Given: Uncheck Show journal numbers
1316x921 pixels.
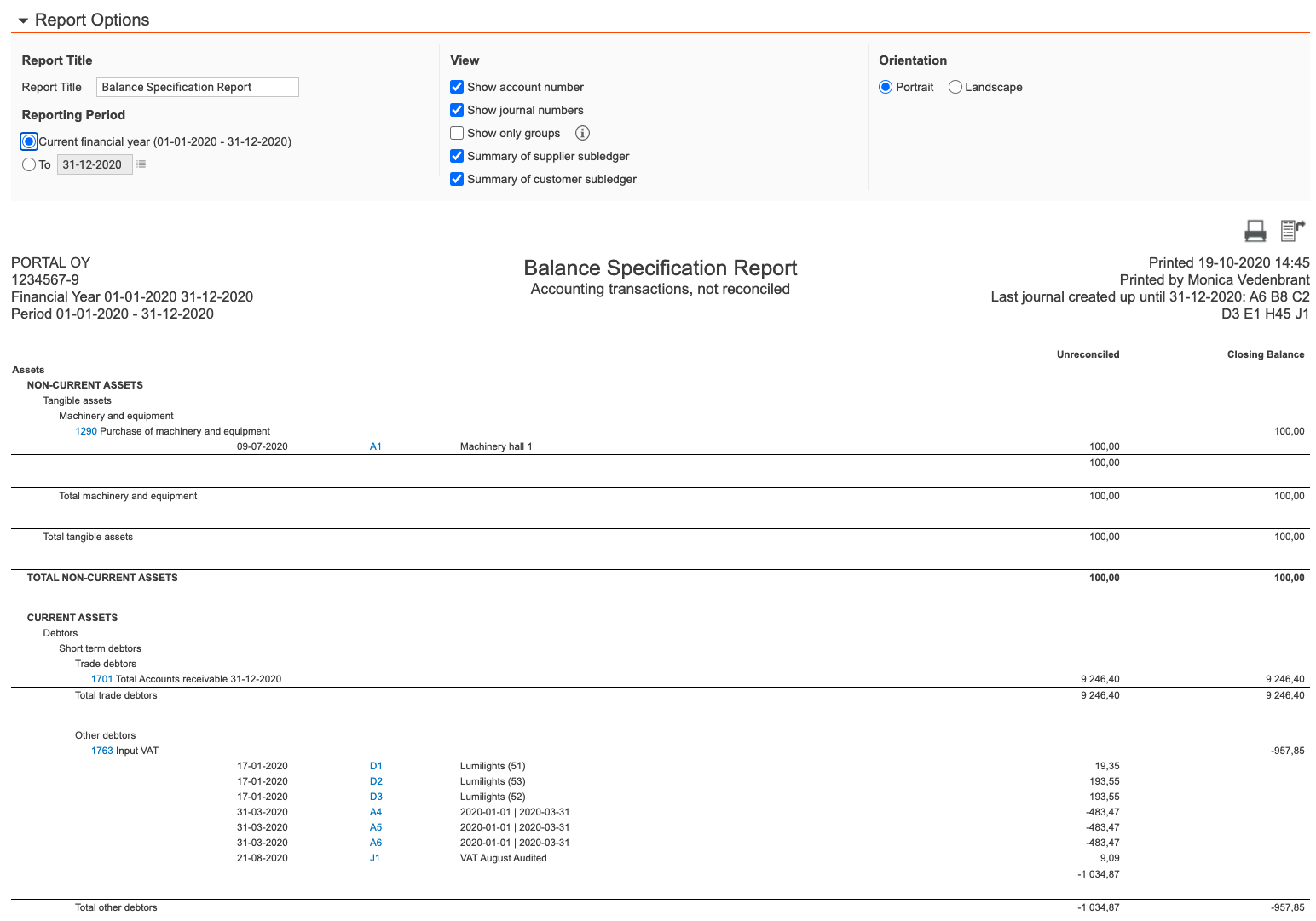Looking at the screenshot, I should coord(457,110).
